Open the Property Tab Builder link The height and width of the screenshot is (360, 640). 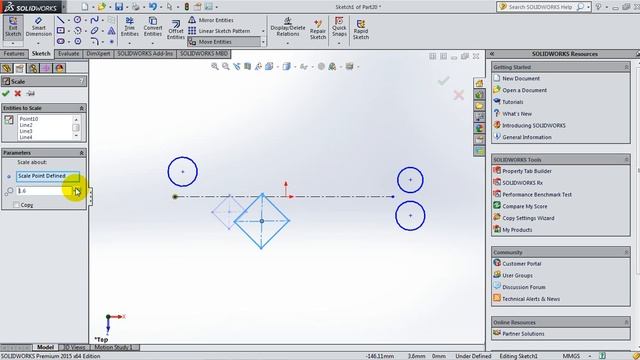click(x=527, y=171)
